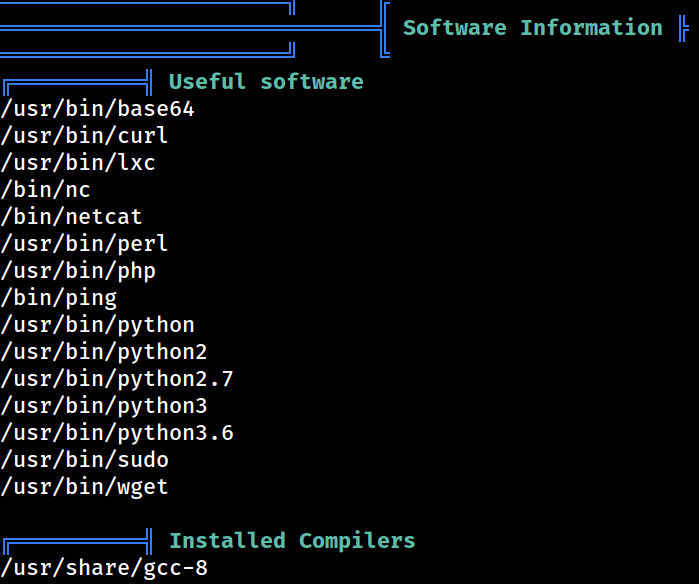The width and height of the screenshot is (699, 584).
Task: Select the /usr/share/gcc-8 line
Action: coord(104,568)
